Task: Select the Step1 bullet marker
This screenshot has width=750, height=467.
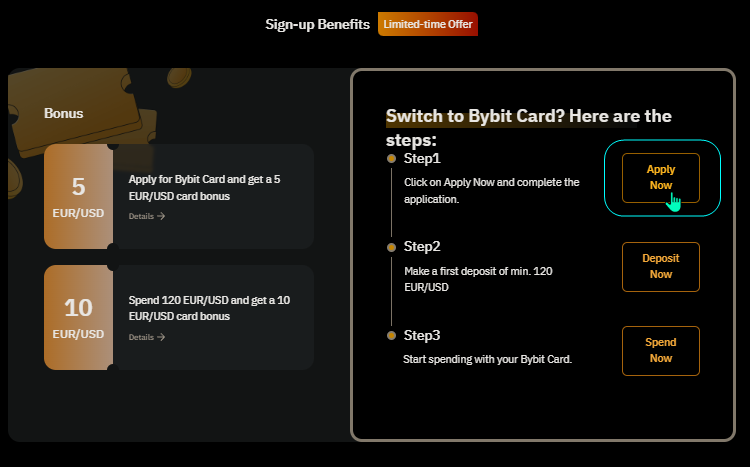Action: point(391,158)
